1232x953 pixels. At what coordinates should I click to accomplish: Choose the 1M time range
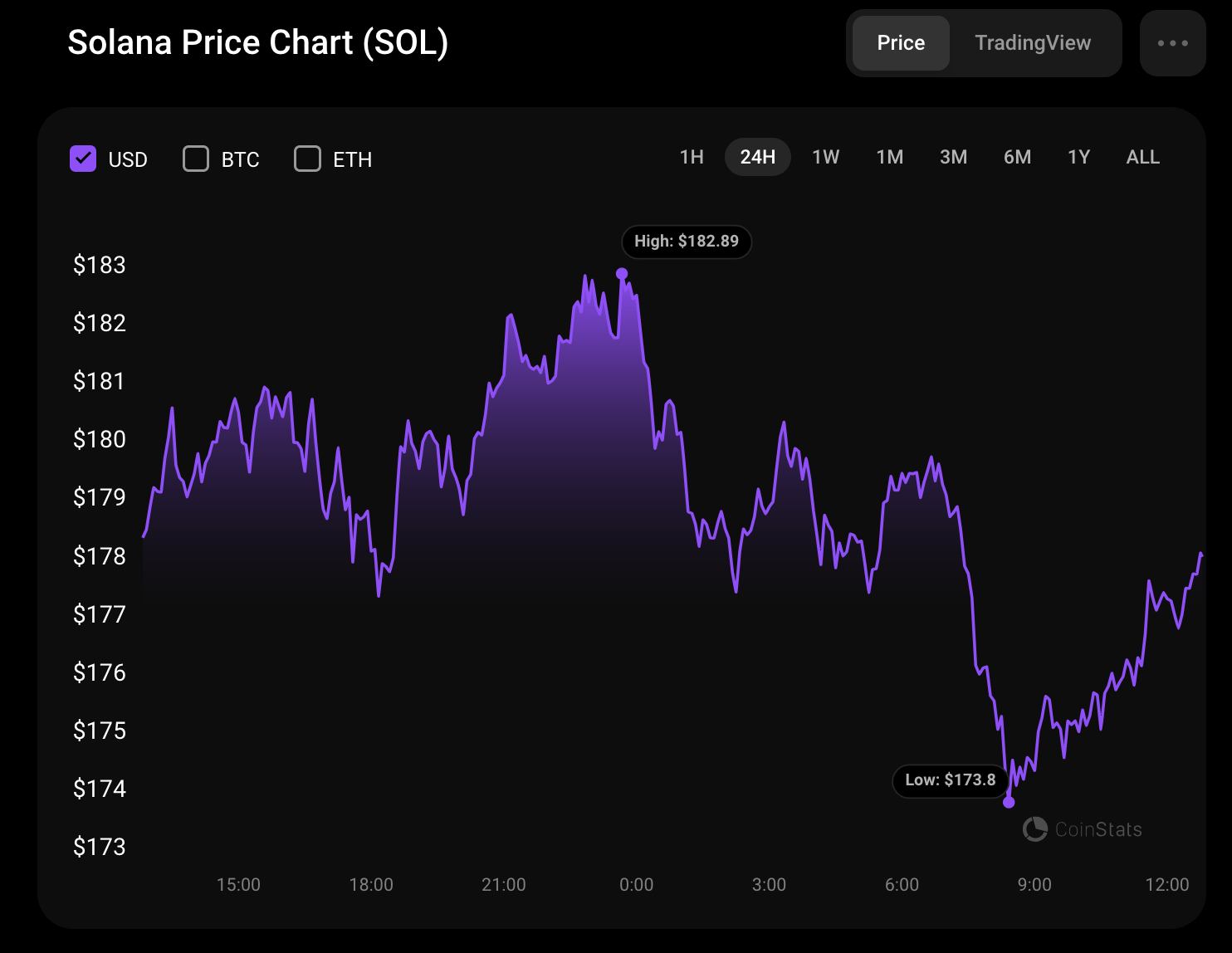pos(889,157)
